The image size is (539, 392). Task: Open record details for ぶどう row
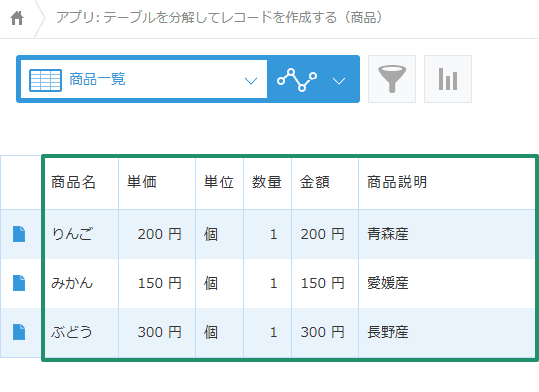19,332
